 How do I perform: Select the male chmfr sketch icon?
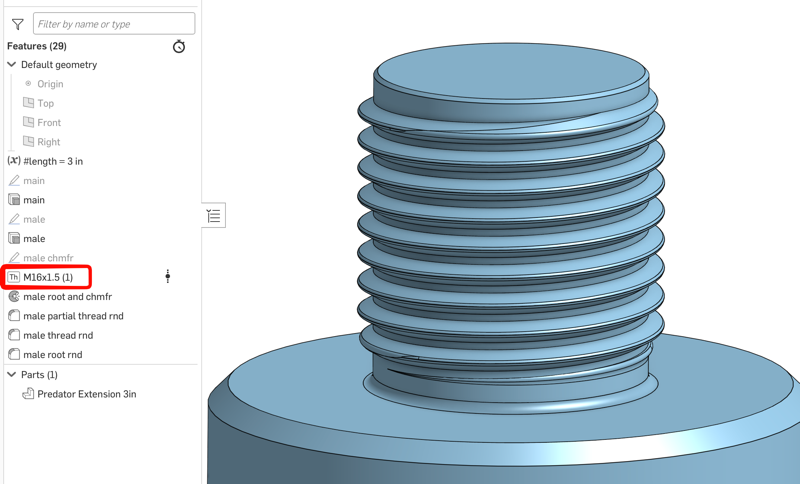pos(14,258)
